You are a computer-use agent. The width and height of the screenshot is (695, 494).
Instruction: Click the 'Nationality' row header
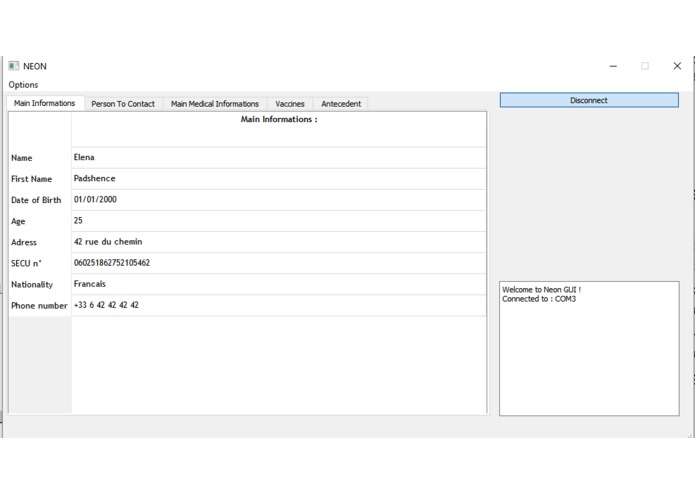[40, 284]
